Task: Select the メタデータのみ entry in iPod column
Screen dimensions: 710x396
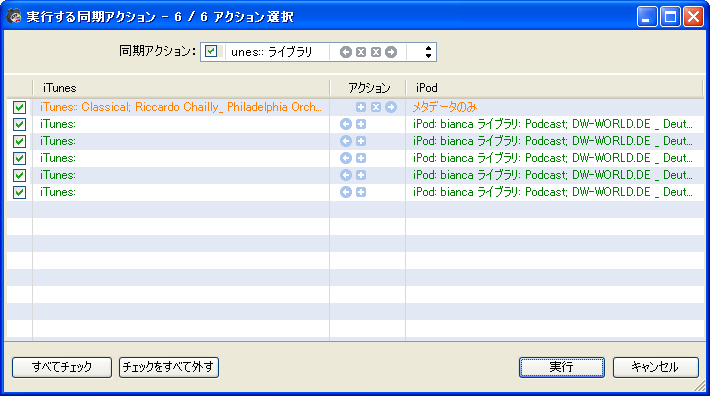Action: pyautogui.click(x=445, y=107)
